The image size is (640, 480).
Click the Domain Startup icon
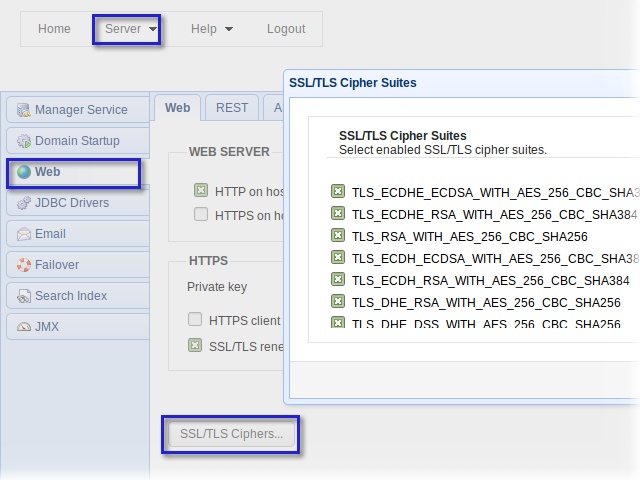(24, 141)
